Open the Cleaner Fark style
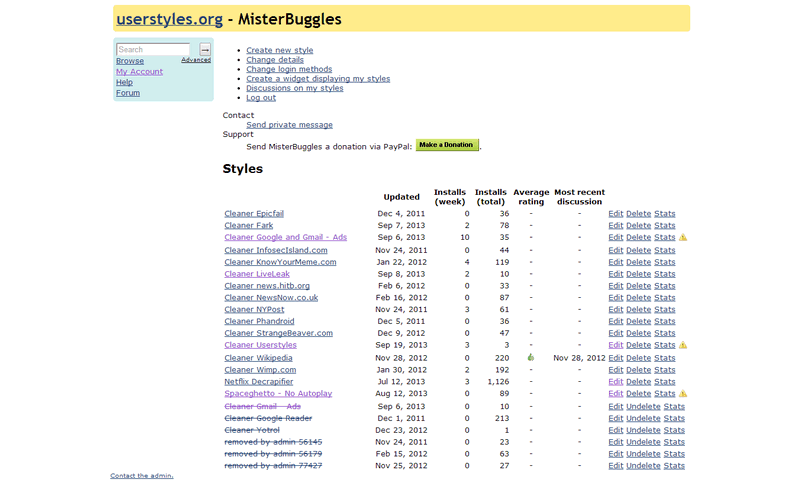This screenshot has width=800, height=485. pos(248,225)
